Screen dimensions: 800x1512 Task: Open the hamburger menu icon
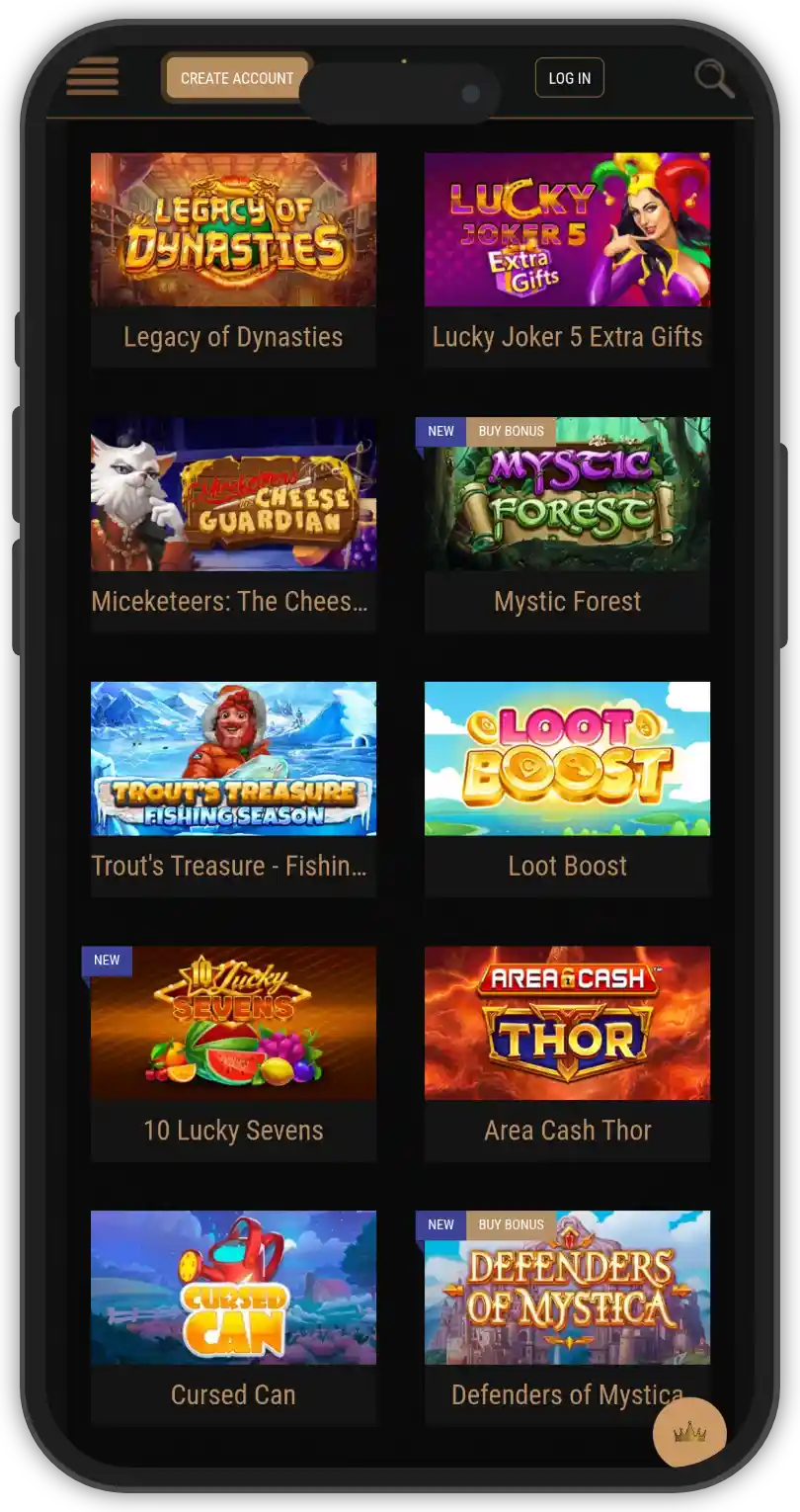tap(92, 77)
